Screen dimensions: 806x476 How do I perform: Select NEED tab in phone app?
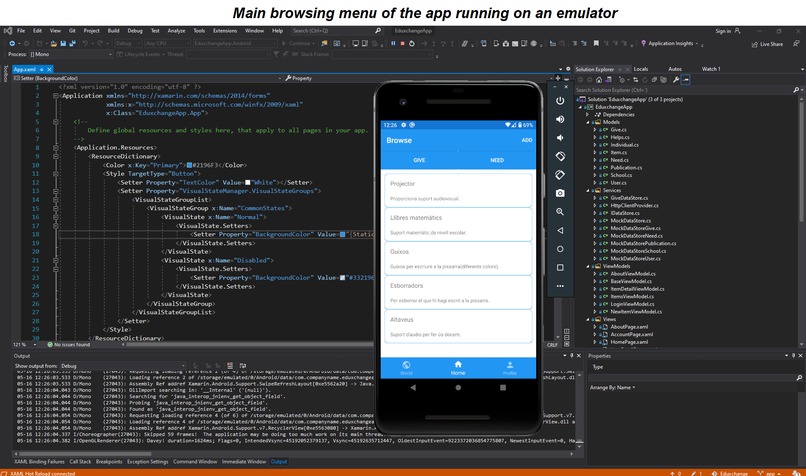[x=497, y=160]
